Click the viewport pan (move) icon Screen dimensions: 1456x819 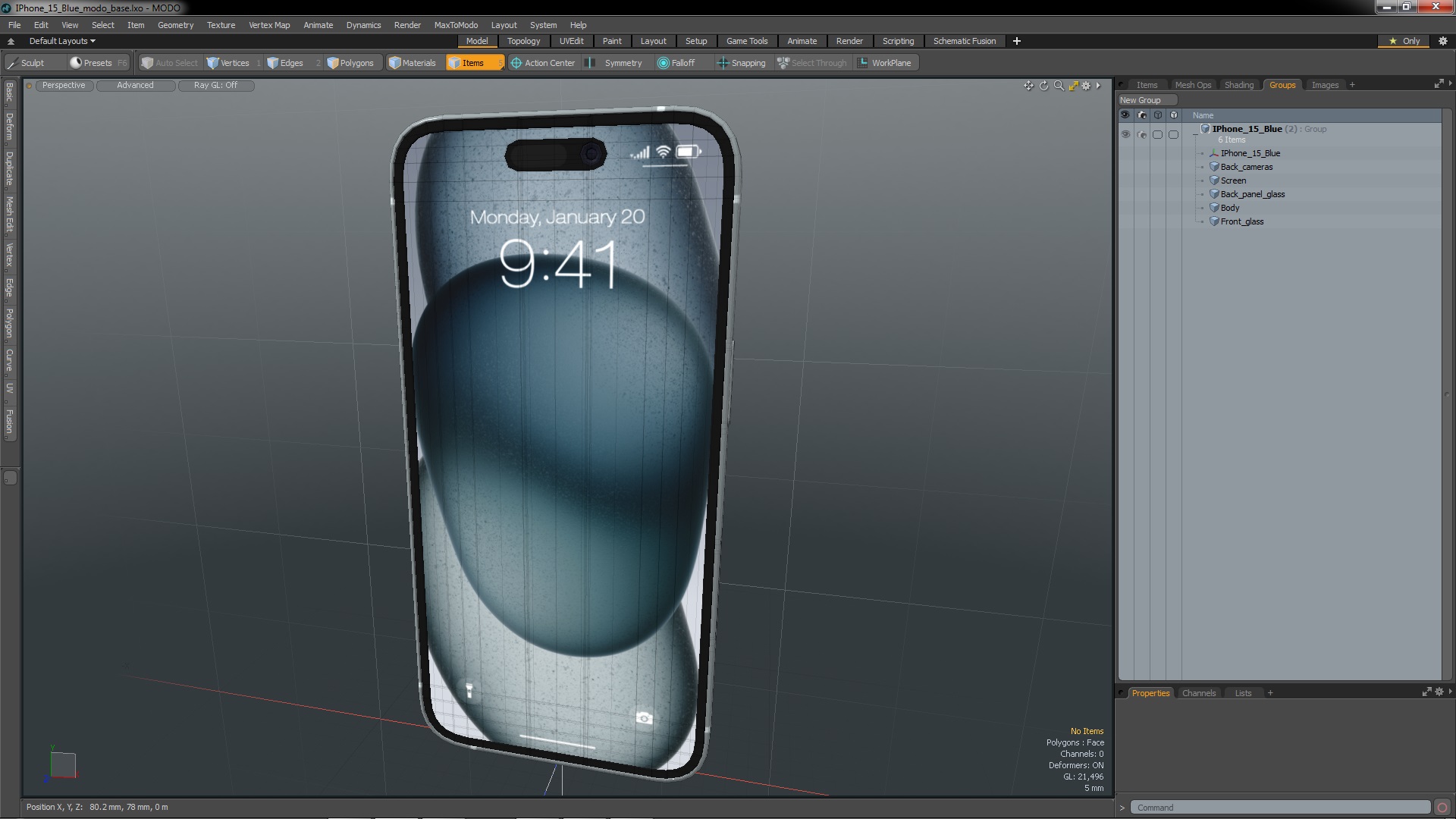(x=1028, y=86)
